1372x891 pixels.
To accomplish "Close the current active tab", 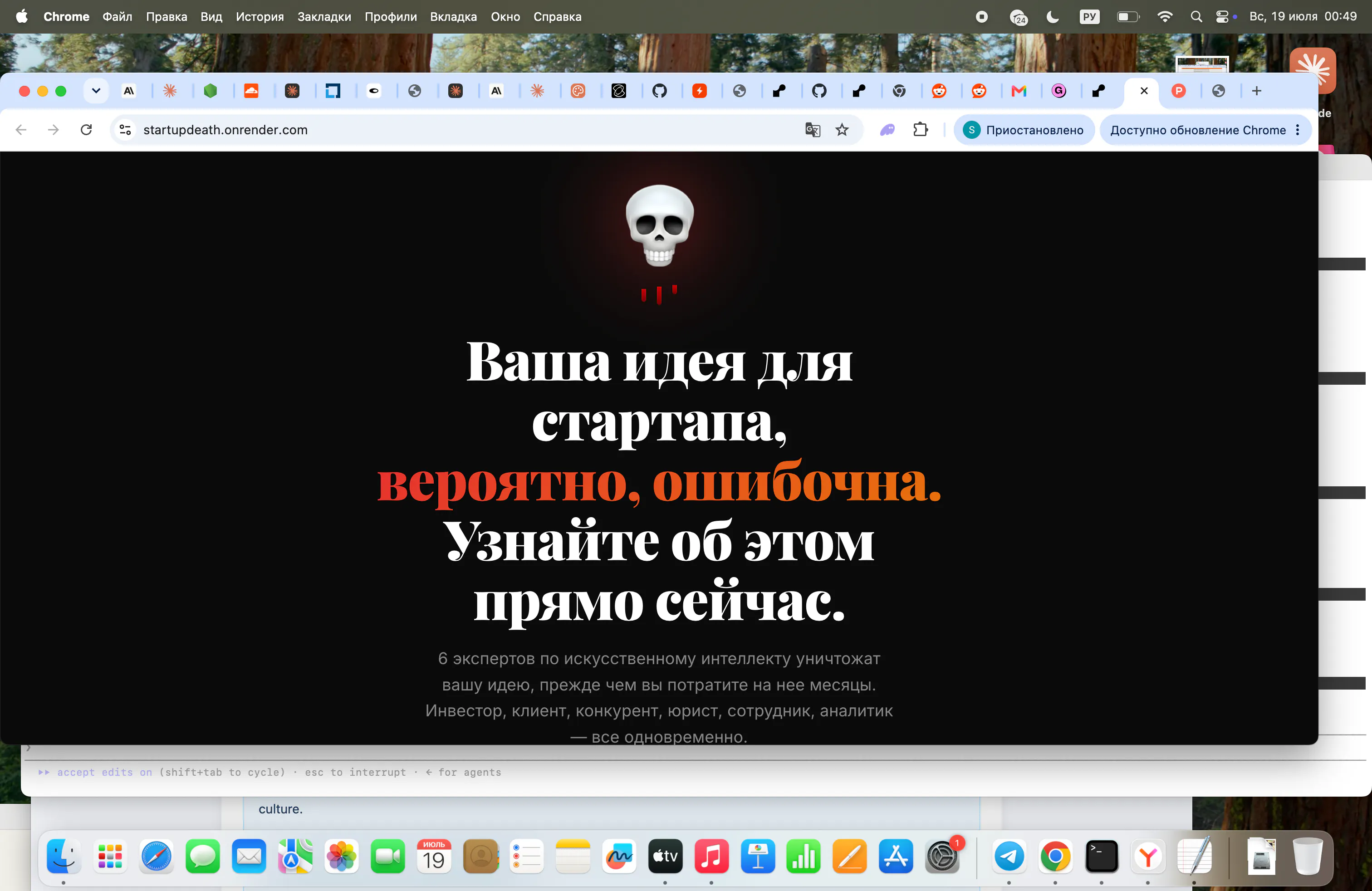I will (x=1144, y=90).
